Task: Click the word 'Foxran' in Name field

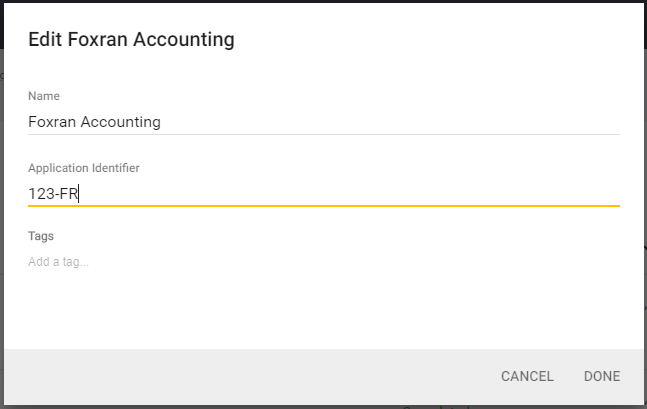Action: click(52, 122)
